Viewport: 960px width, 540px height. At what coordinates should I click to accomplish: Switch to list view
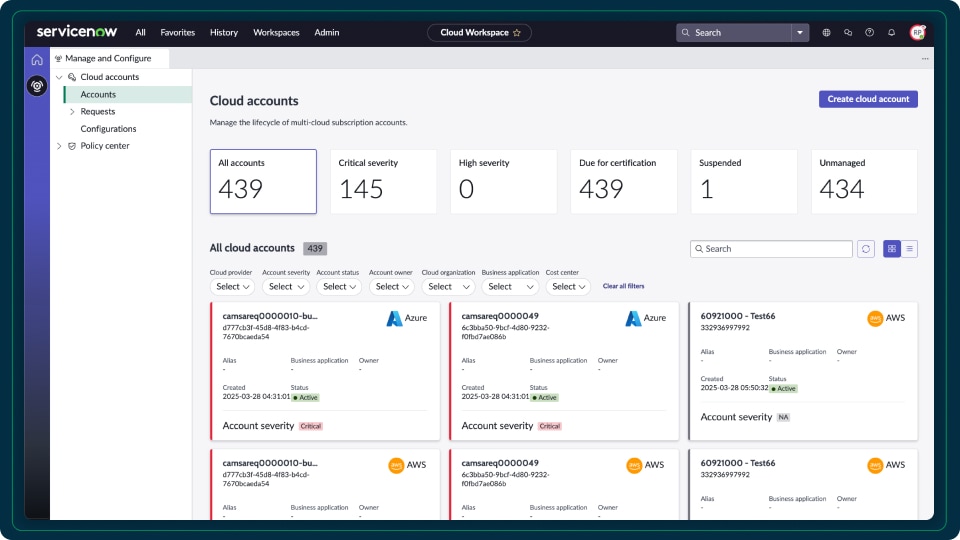click(909, 249)
